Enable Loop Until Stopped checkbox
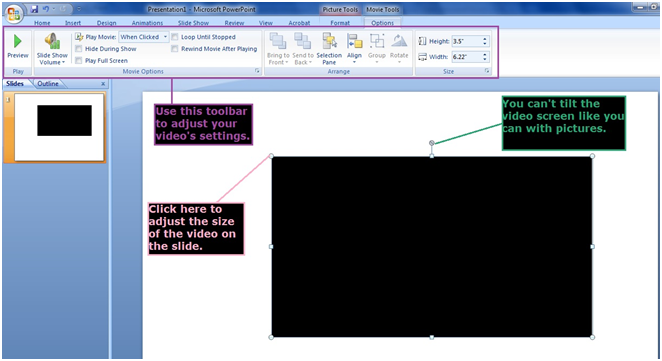The height and width of the screenshot is (361, 662). point(175,37)
